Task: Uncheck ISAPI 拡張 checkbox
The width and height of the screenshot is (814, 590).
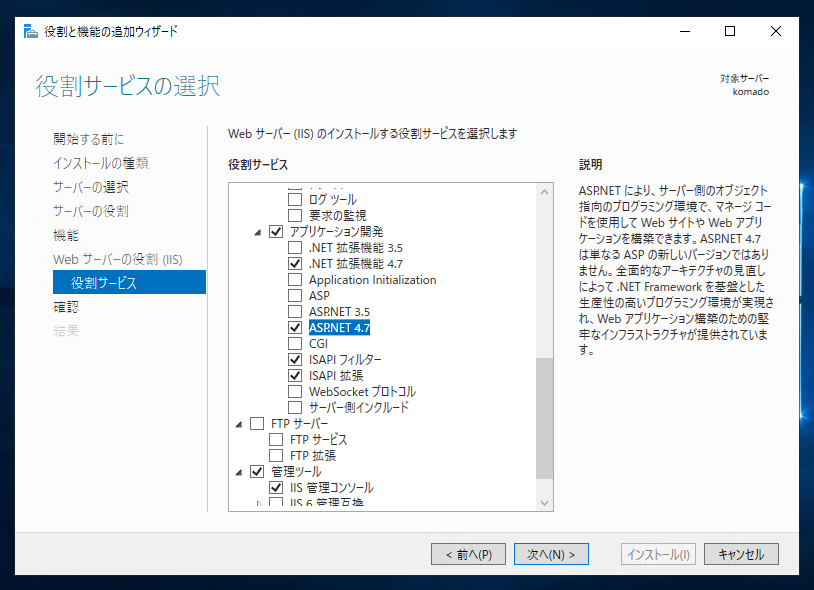Action: coord(295,376)
